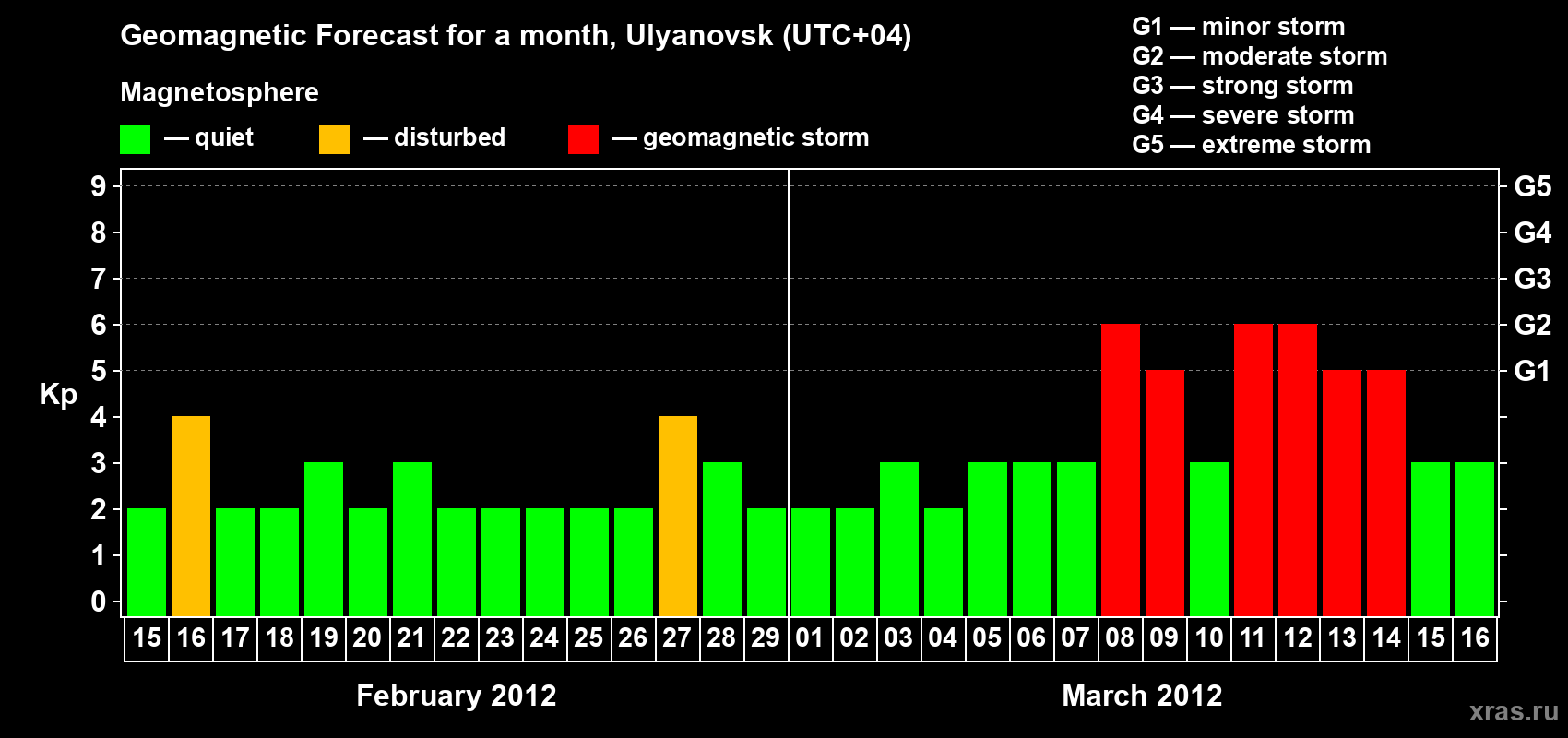Click the G3 label on right axis

[x=1533, y=279]
